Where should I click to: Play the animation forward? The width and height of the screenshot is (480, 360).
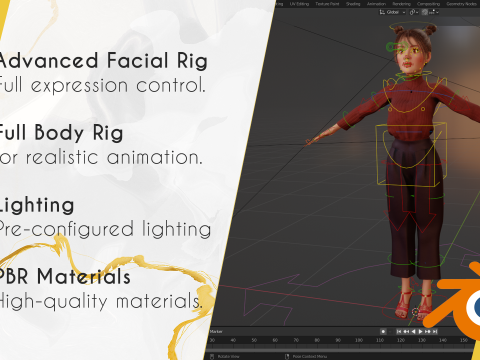pos(420,331)
